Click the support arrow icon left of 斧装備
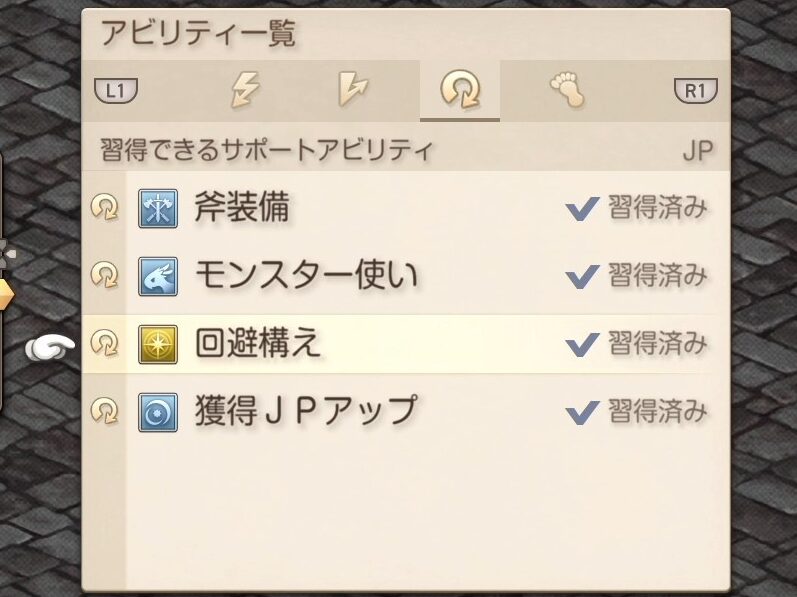The width and height of the screenshot is (797, 597). (x=104, y=209)
